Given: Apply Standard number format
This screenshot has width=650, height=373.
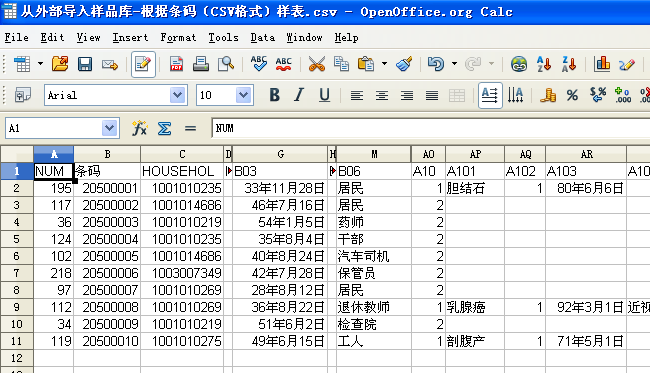Looking at the screenshot, I should [x=598, y=95].
